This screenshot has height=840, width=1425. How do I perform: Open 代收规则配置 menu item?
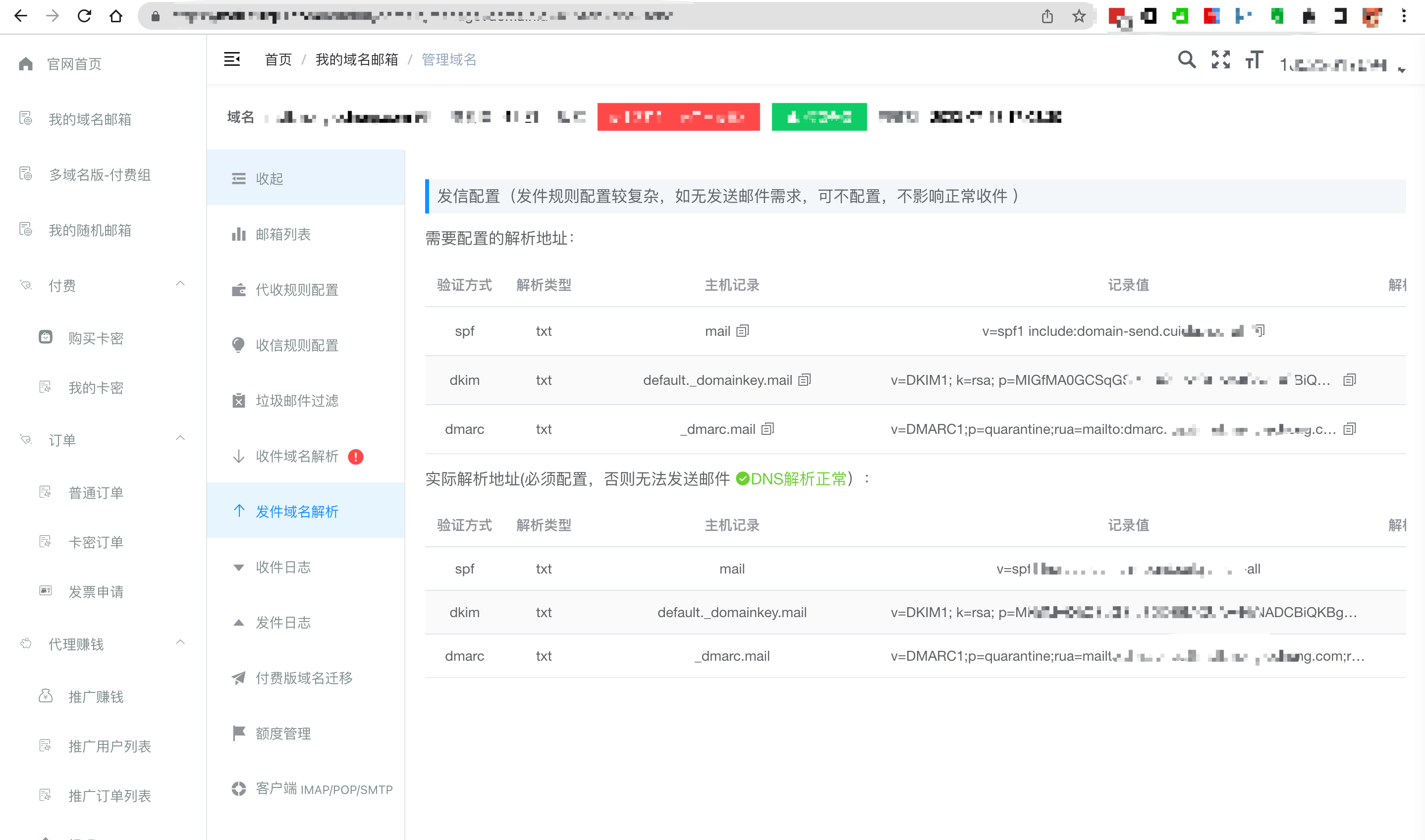tap(306, 289)
